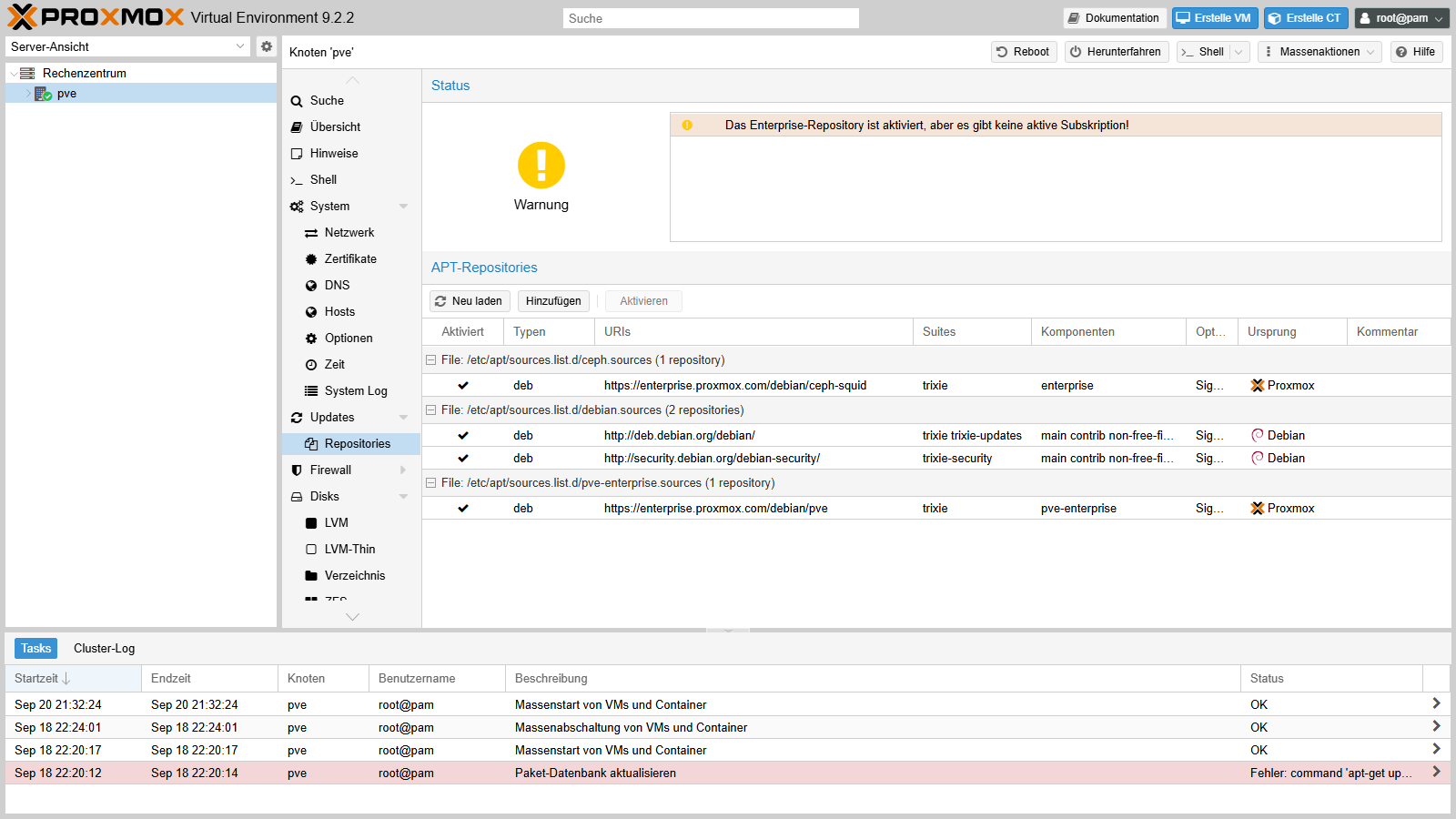The image size is (1456, 819).
Task: Open Übersicht in node menu
Action: pos(351,126)
